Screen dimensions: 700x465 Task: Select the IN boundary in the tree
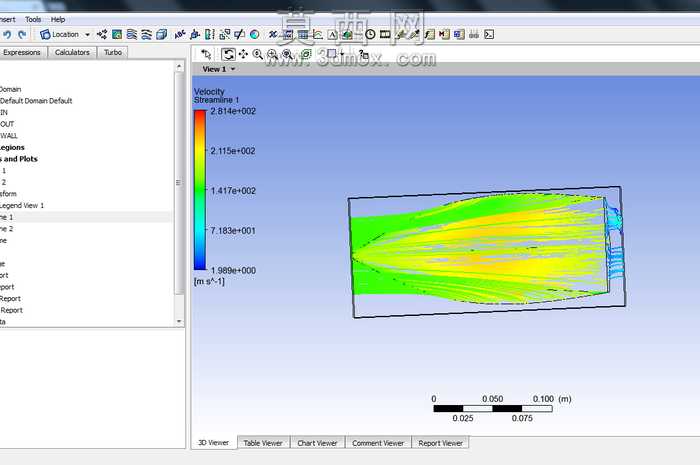[x=4, y=112]
